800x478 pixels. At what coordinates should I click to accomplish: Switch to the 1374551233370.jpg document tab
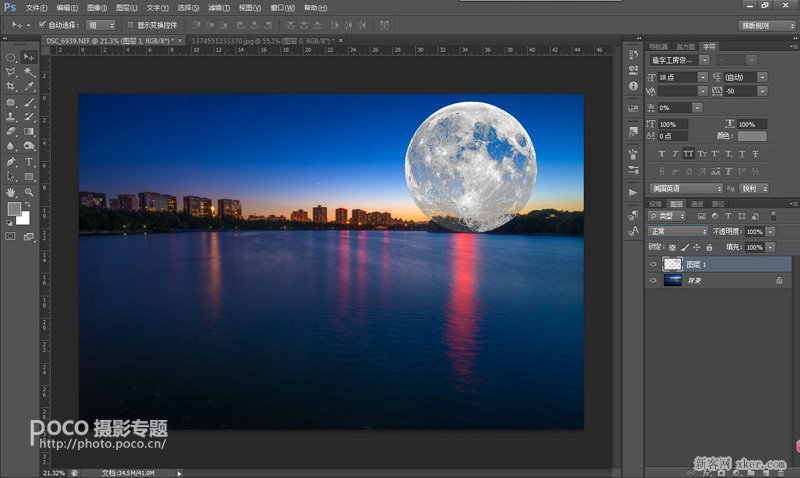click(x=263, y=41)
